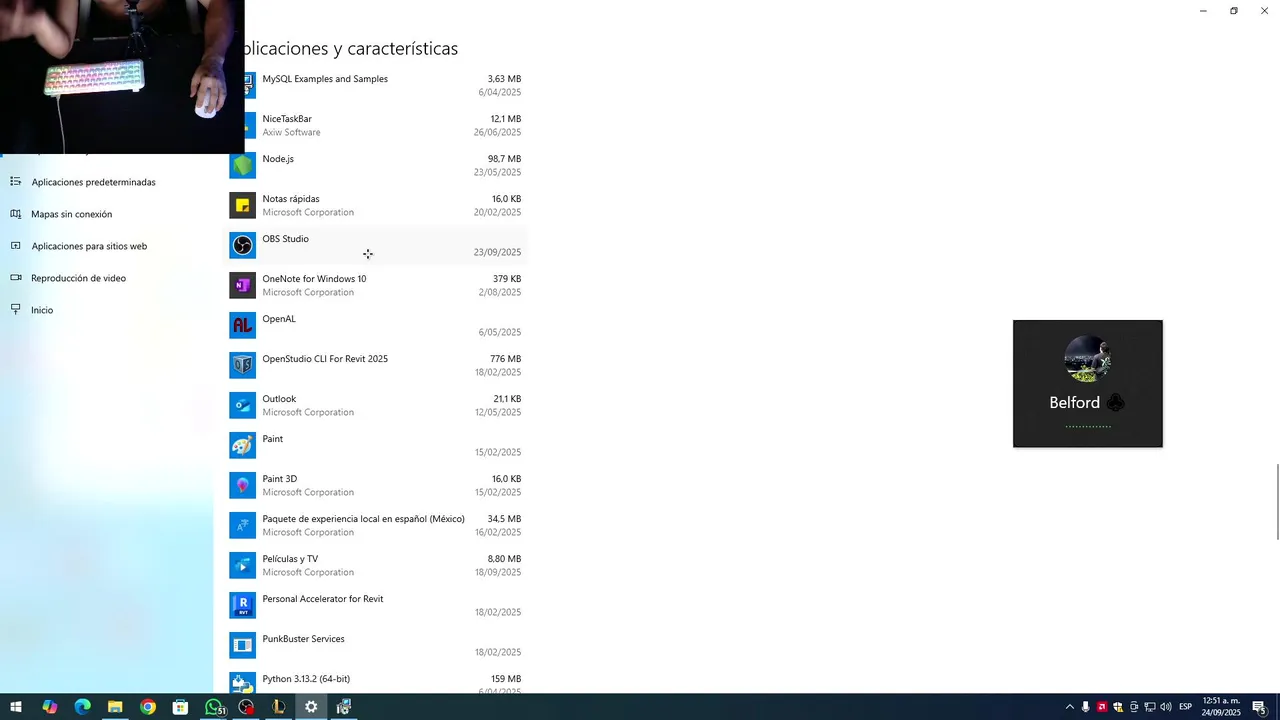The height and width of the screenshot is (720, 1280).
Task: Click the 34,5 MB size value
Action: tap(504, 519)
